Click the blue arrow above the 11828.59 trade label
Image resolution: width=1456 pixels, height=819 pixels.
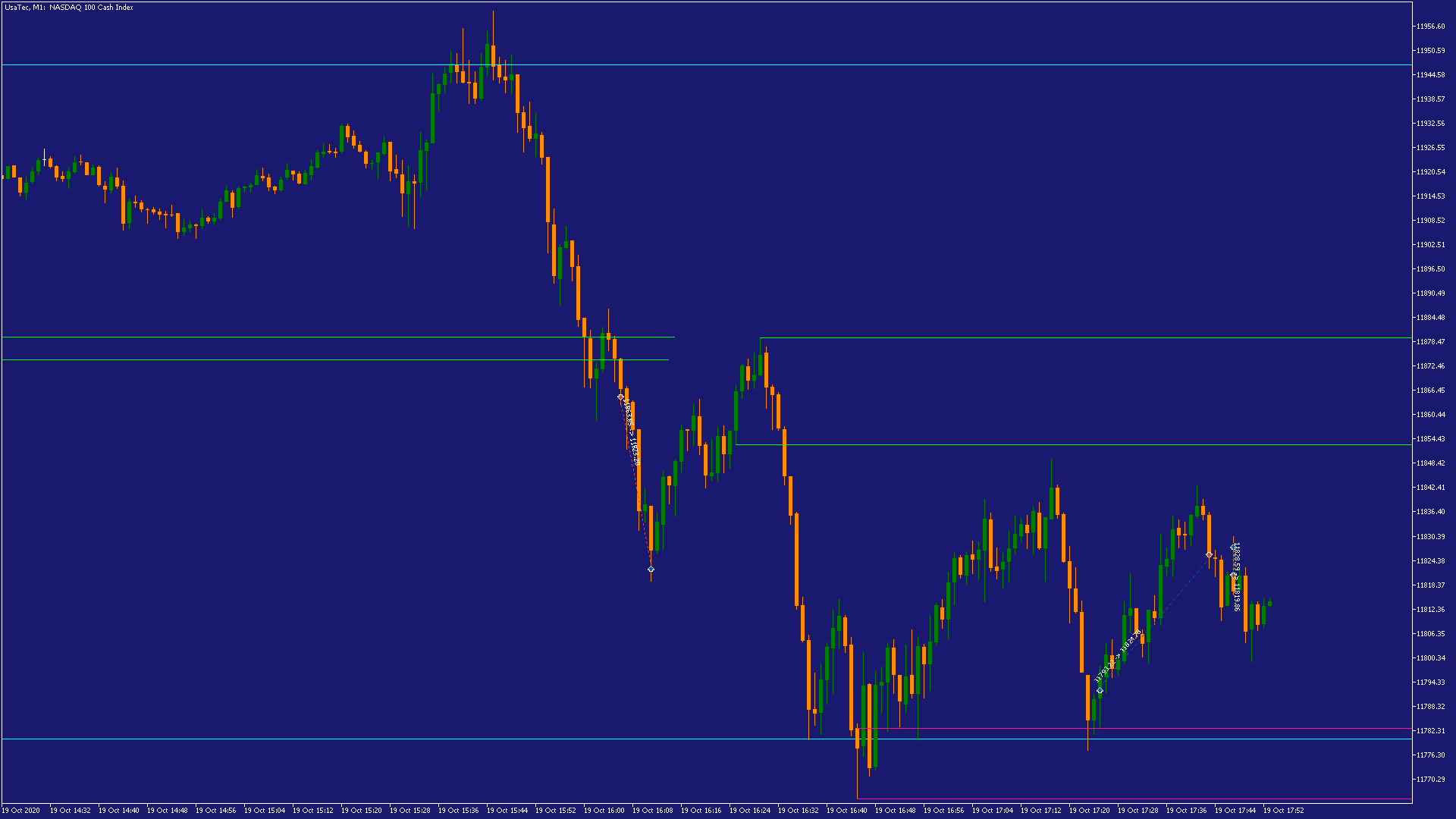click(x=1233, y=547)
